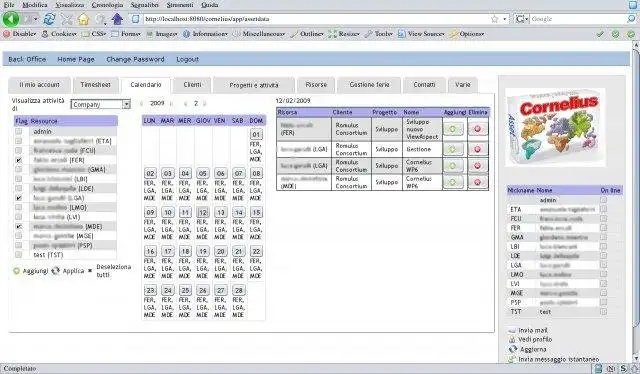Reload page with browser refresh icon
This screenshot has width=640, height=374.
[x=49, y=19]
